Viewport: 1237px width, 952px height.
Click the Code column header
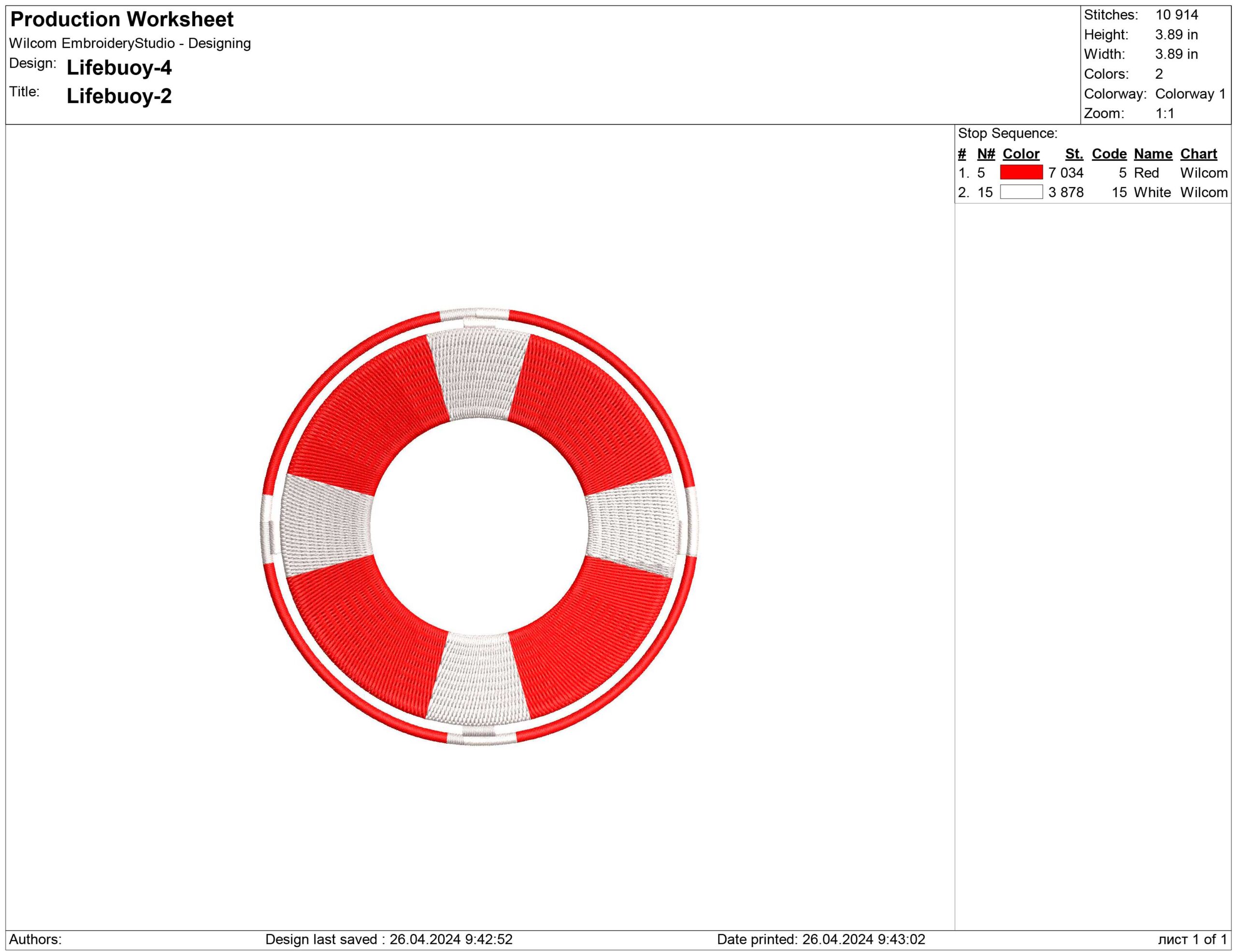tap(1108, 154)
